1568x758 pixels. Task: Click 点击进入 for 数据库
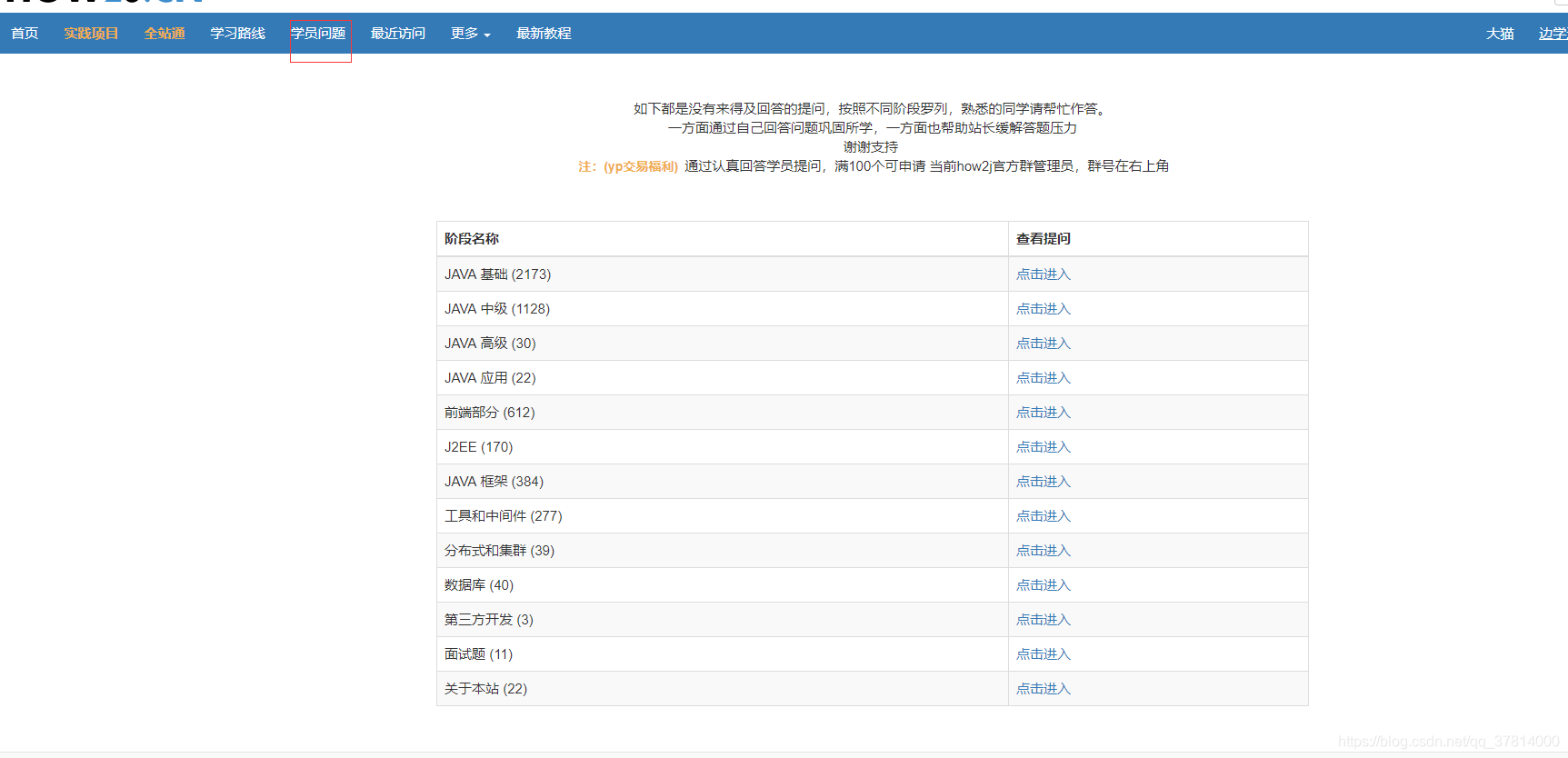pos(1044,585)
